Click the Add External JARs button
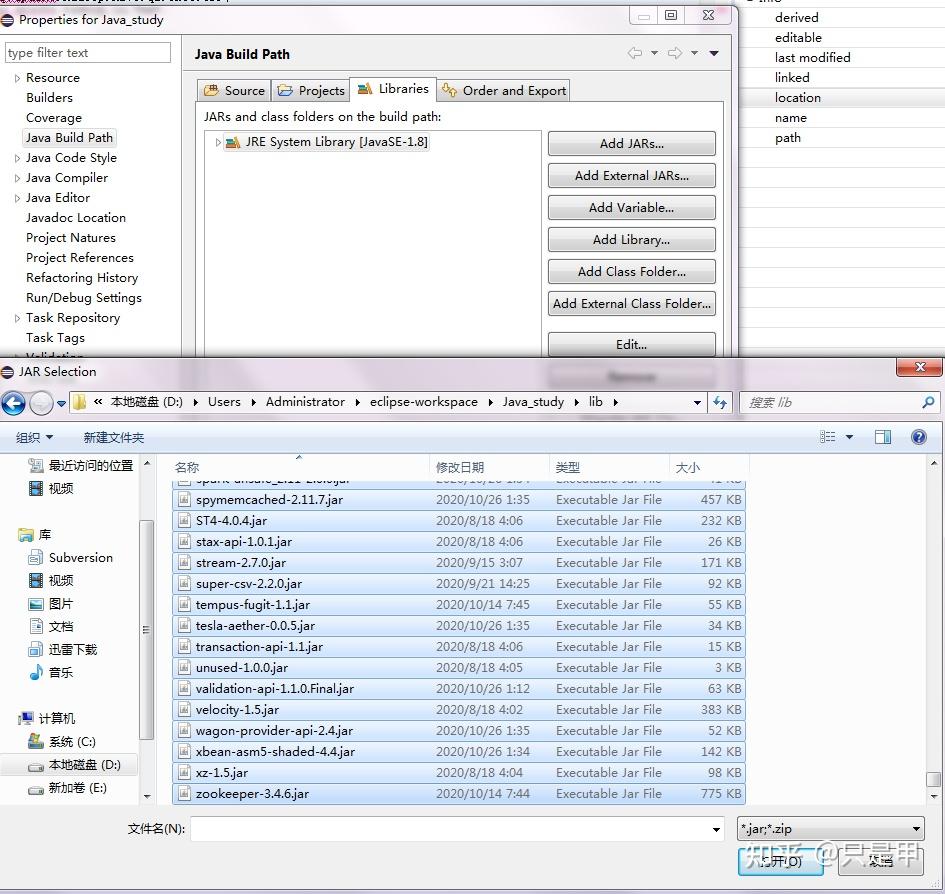Screen dimensions: 945x894 click(x=631, y=175)
